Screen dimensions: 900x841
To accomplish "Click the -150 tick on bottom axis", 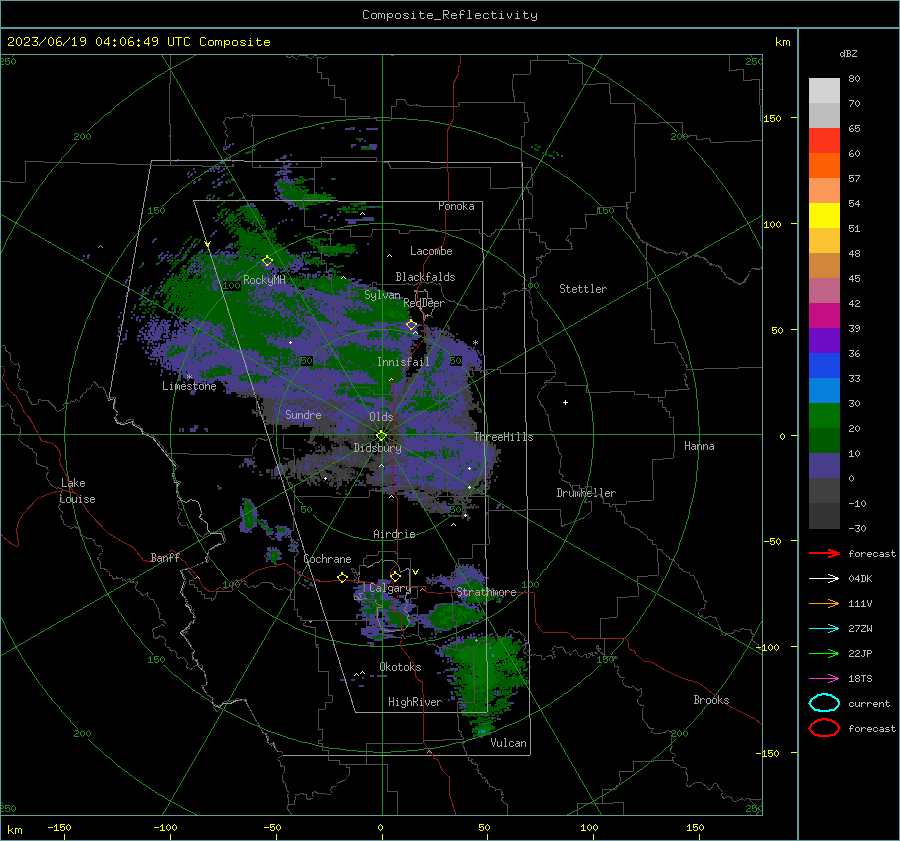I will coord(59,827).
